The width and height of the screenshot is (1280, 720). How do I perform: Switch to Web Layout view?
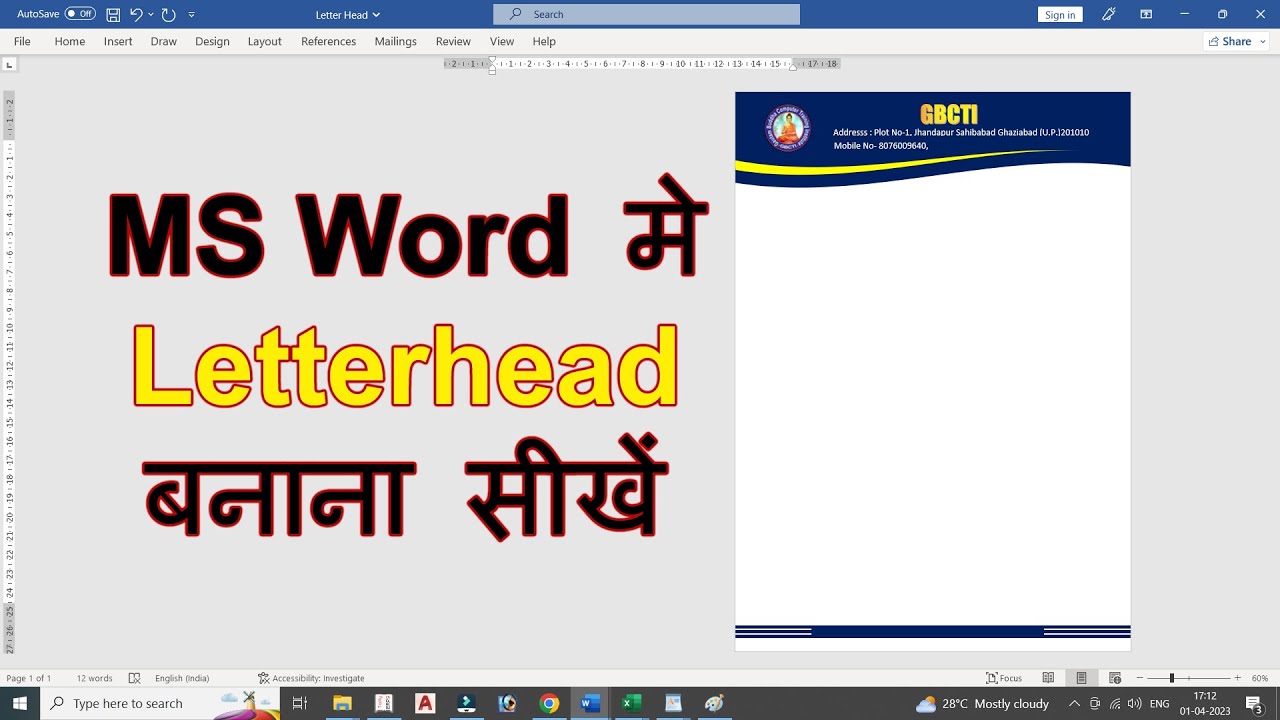click(1115, 678)
